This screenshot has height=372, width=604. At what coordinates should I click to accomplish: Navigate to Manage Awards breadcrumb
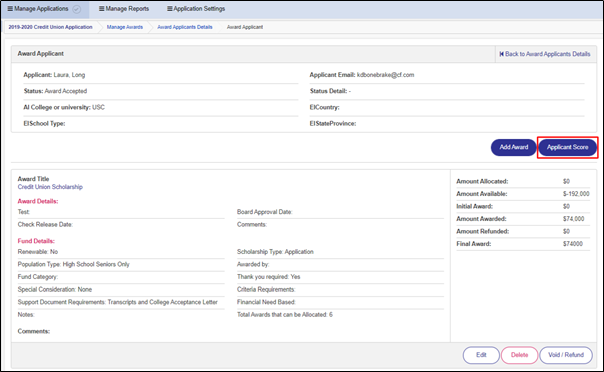point(125,27)
